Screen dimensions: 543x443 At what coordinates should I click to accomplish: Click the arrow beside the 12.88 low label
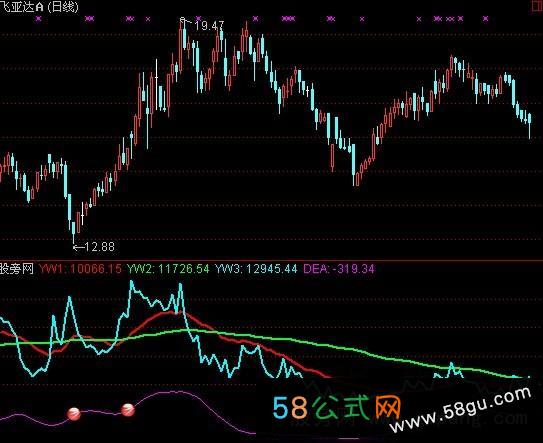click(x=78, y=247)
